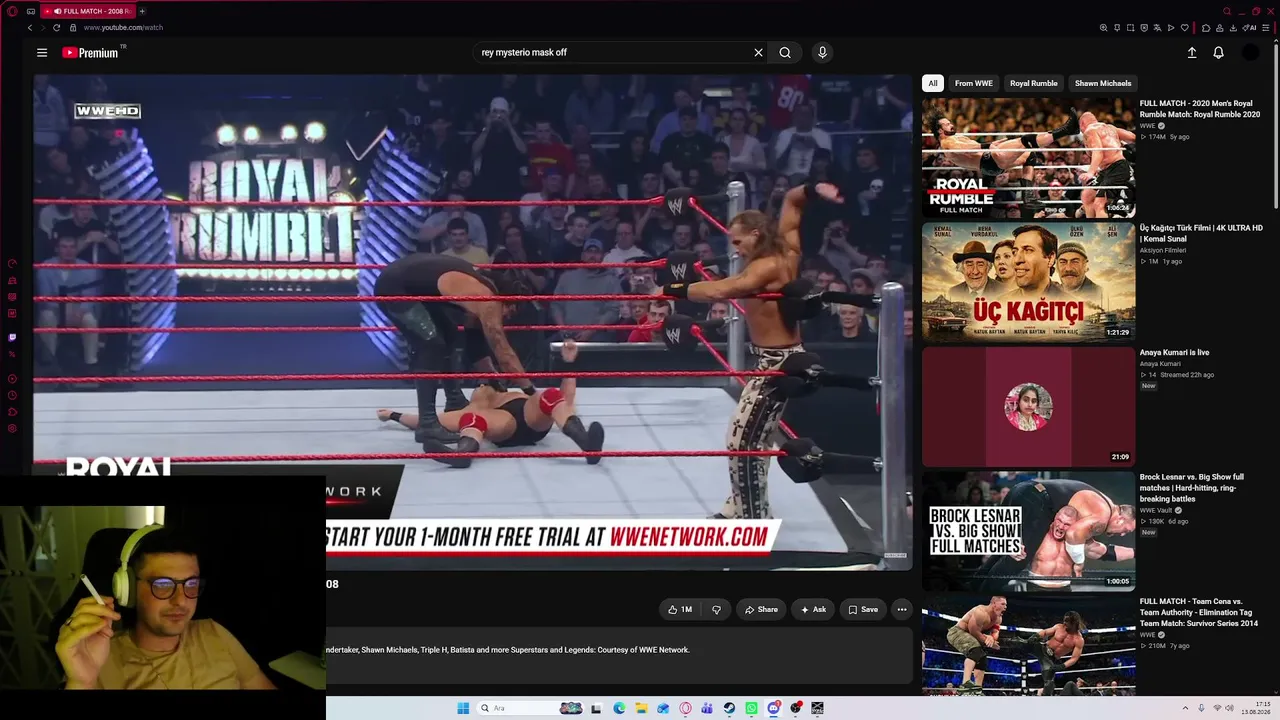Switch to the FULL MATCH - 2008 tab
This screenshot has height=720, width=1280.
pos(88,11)
